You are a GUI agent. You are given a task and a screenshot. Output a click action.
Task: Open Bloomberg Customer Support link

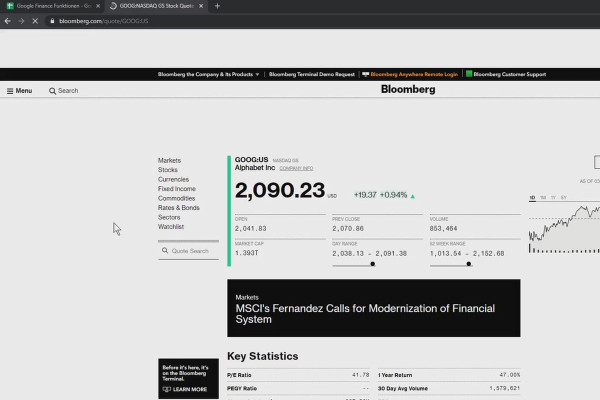[506, 74]
